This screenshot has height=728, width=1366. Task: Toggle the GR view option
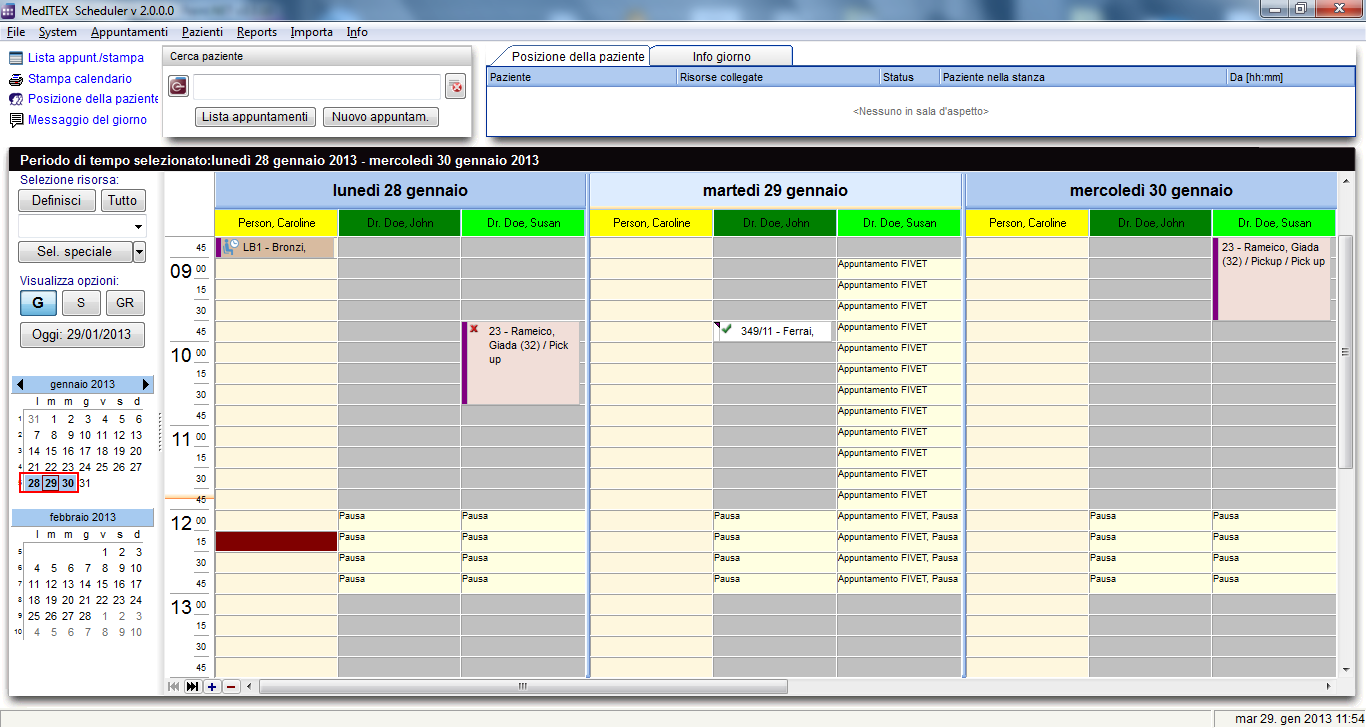[x=125, y=303]
